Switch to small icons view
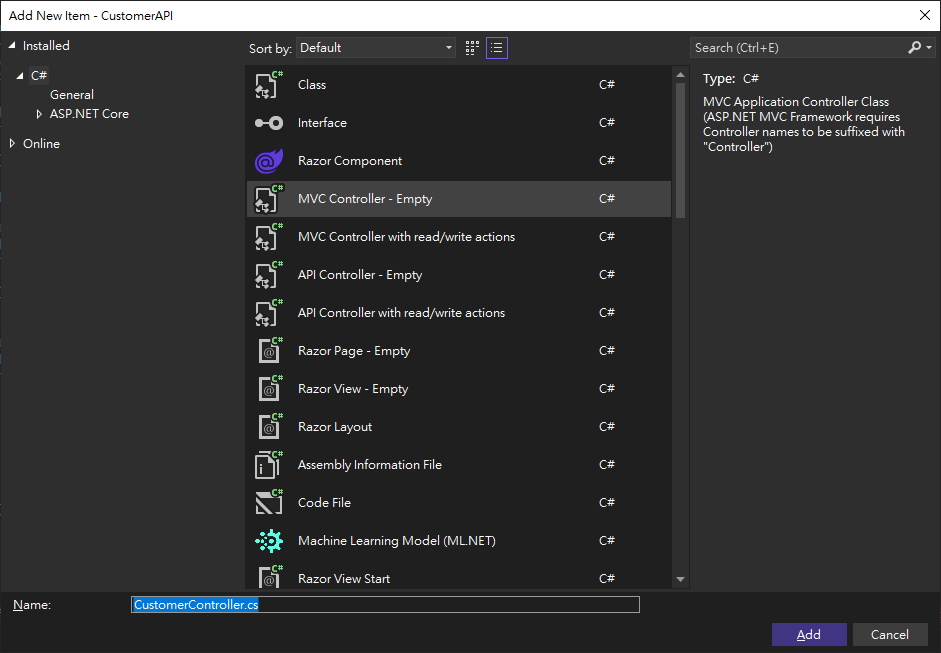The height and width of the screenshot is (653, 941). pyautogui.click(x=472, y=48)
